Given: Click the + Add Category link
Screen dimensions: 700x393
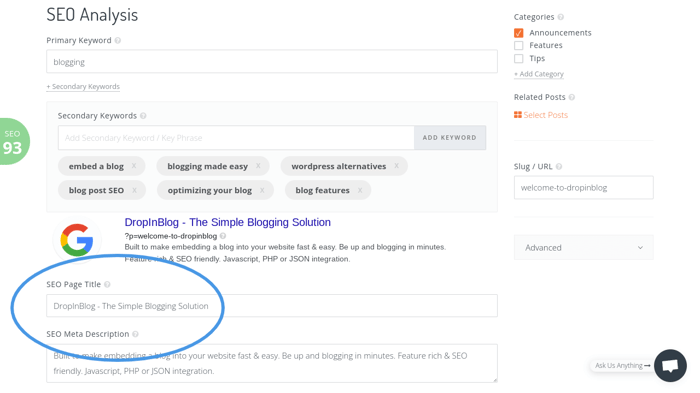Looking at the screenshot, I should coord(539,74).
